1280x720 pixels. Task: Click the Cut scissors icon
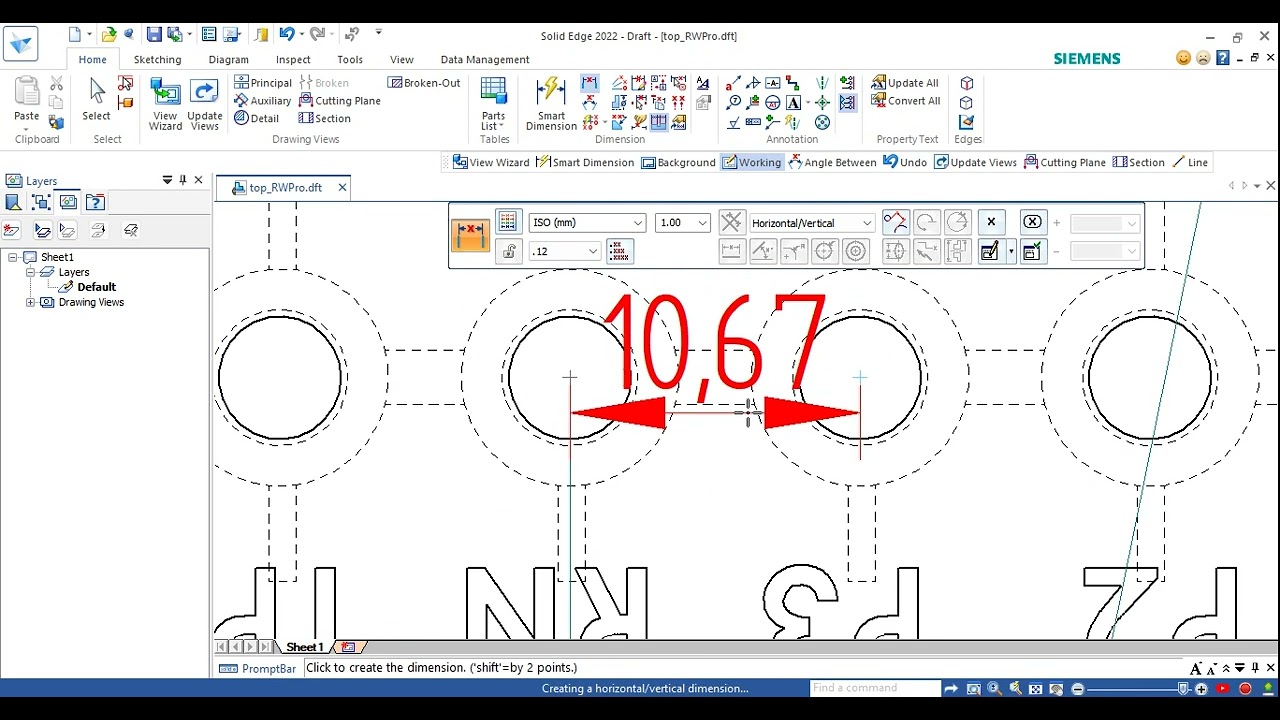56,84
